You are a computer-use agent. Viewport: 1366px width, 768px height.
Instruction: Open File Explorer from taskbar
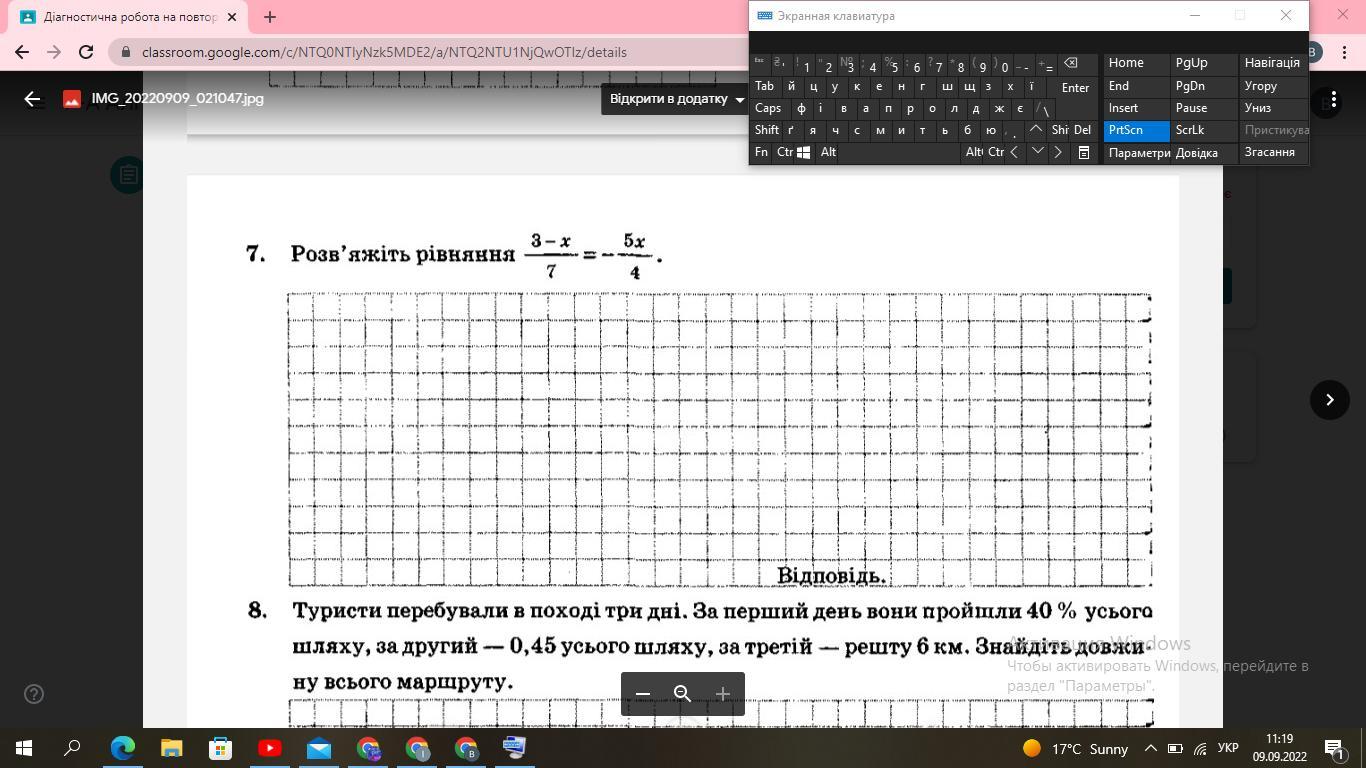[171, 748]
